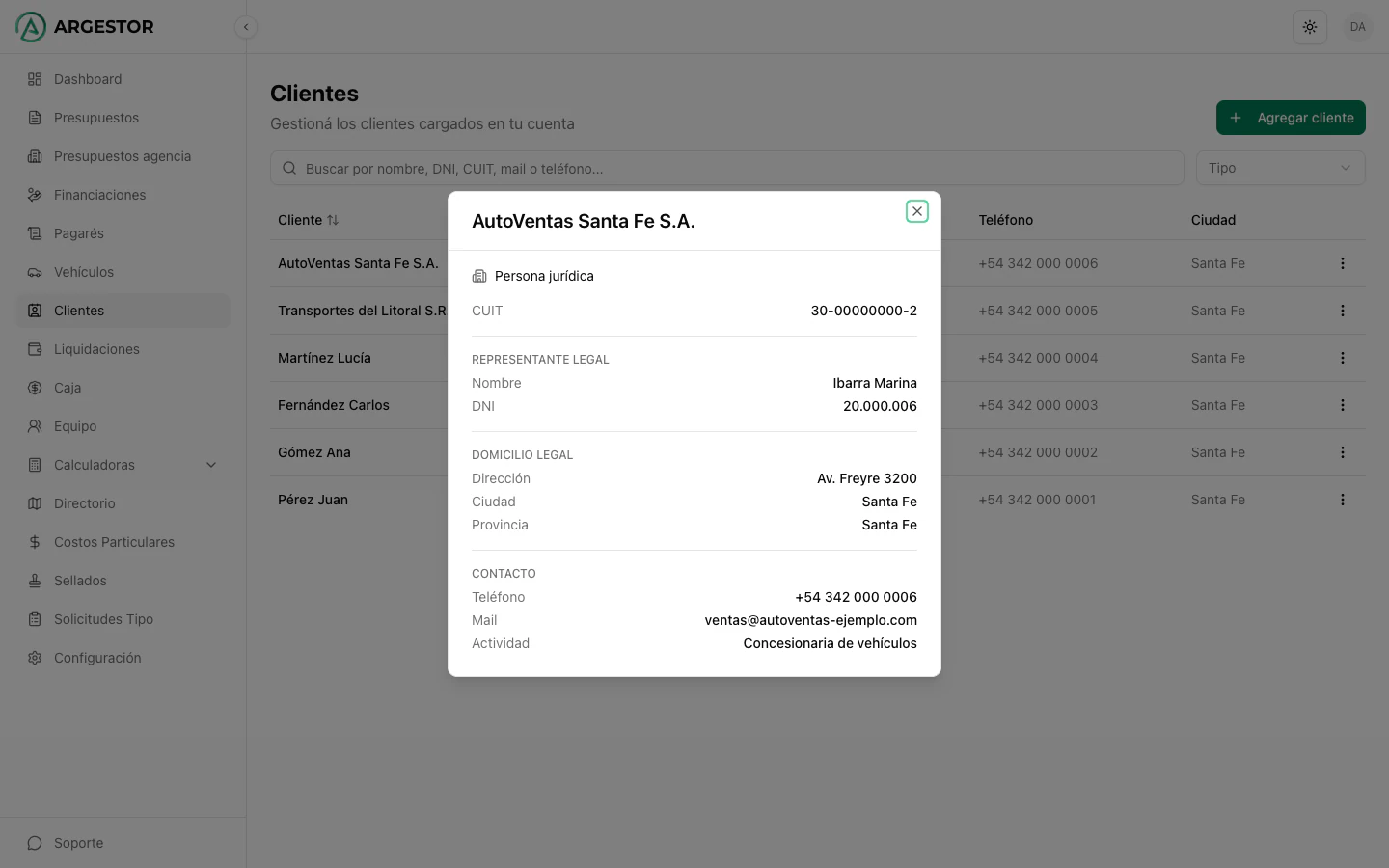Open row actions for phone ending 0004
1389x868 pixels.
tap(1342, 358)
